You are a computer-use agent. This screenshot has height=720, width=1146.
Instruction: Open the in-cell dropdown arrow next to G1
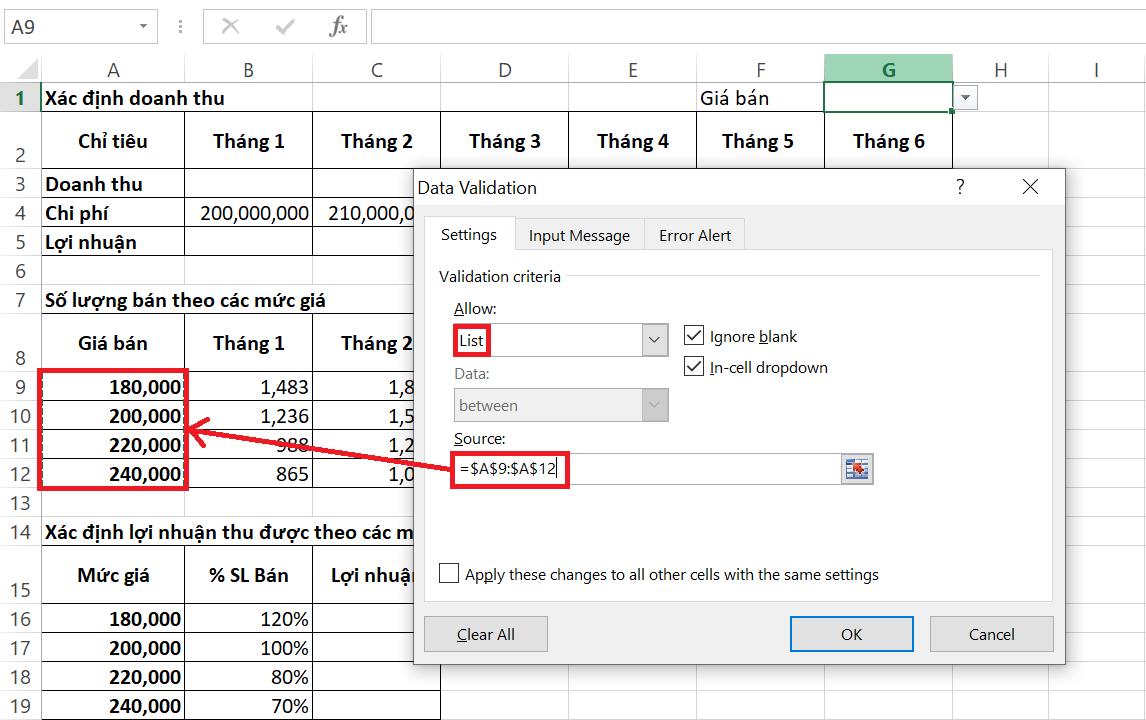(964, 96)
